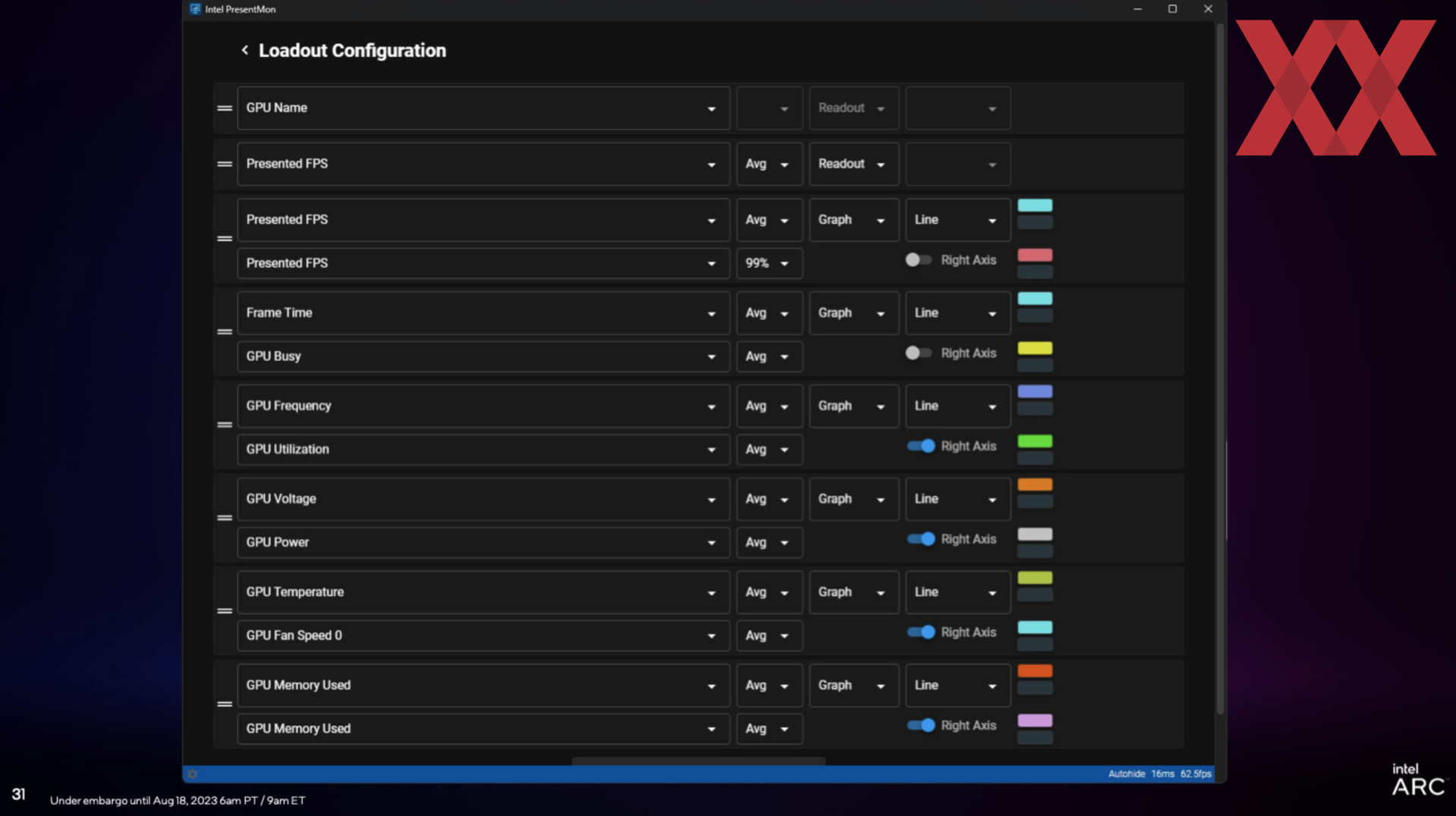Pick the yellow line color swatch for GPU Busy
1456x816 pixels.
coord(1034,349)
